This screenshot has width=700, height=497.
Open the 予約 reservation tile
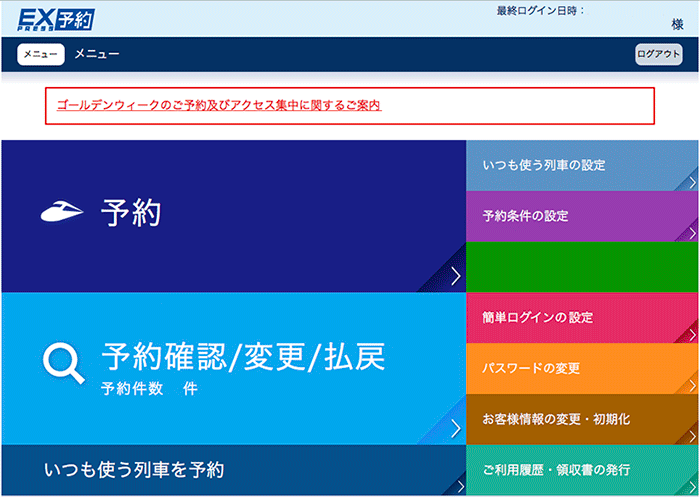(233, 216)
